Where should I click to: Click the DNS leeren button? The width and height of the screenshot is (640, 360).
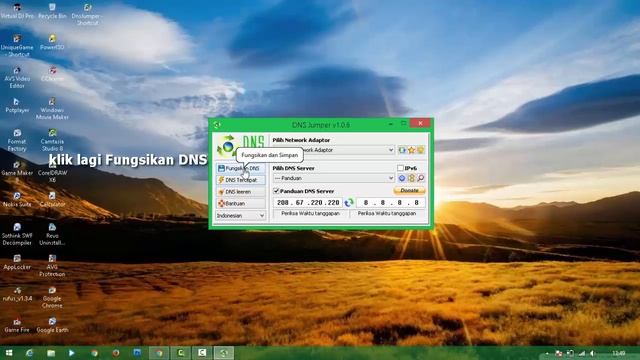pyautogui.click(x=240, y=191)
